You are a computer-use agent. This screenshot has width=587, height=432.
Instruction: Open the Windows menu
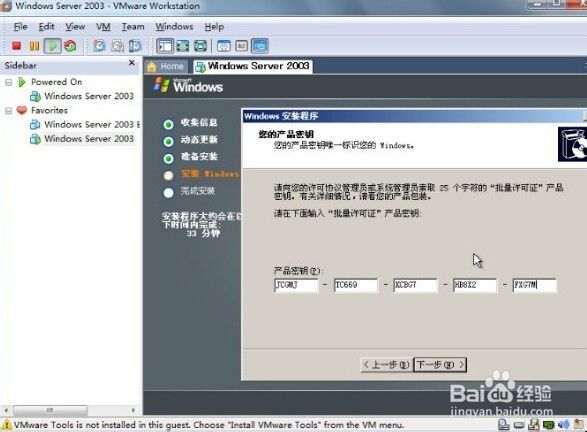(x=174, y=27)
